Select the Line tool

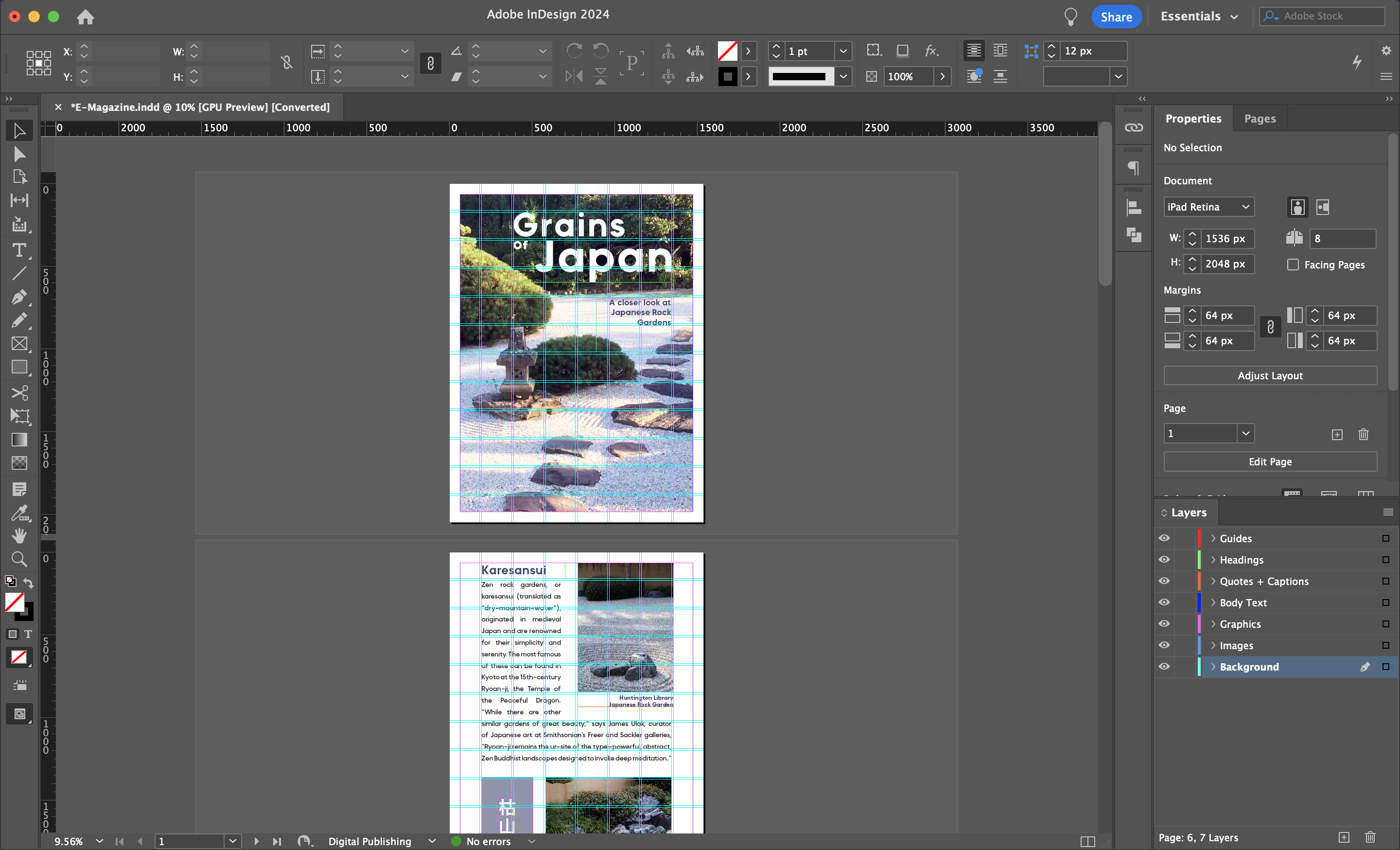pos(19,273)
